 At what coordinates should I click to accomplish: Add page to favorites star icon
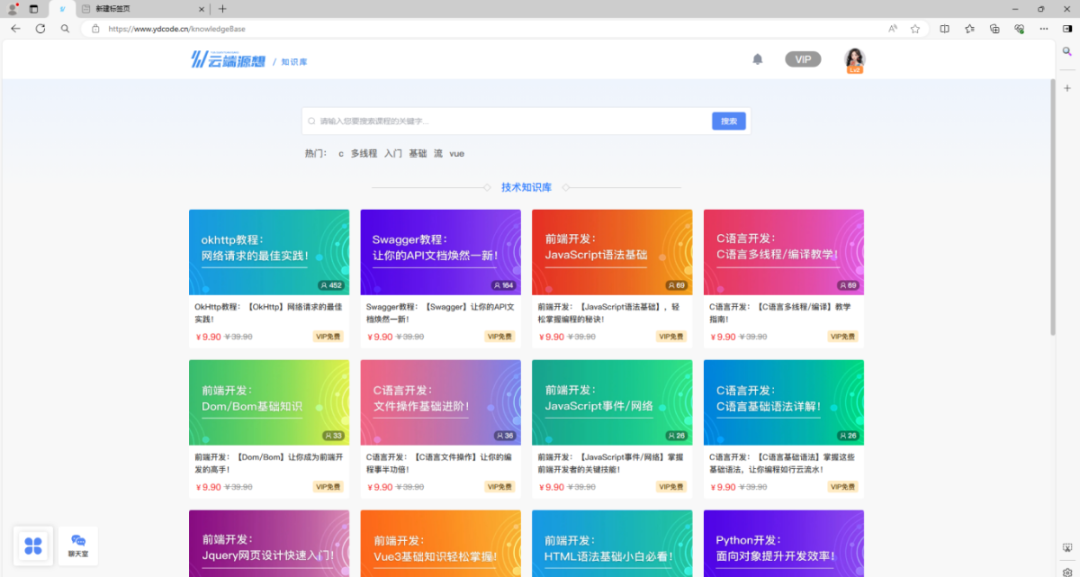click(x=915, y=29)
